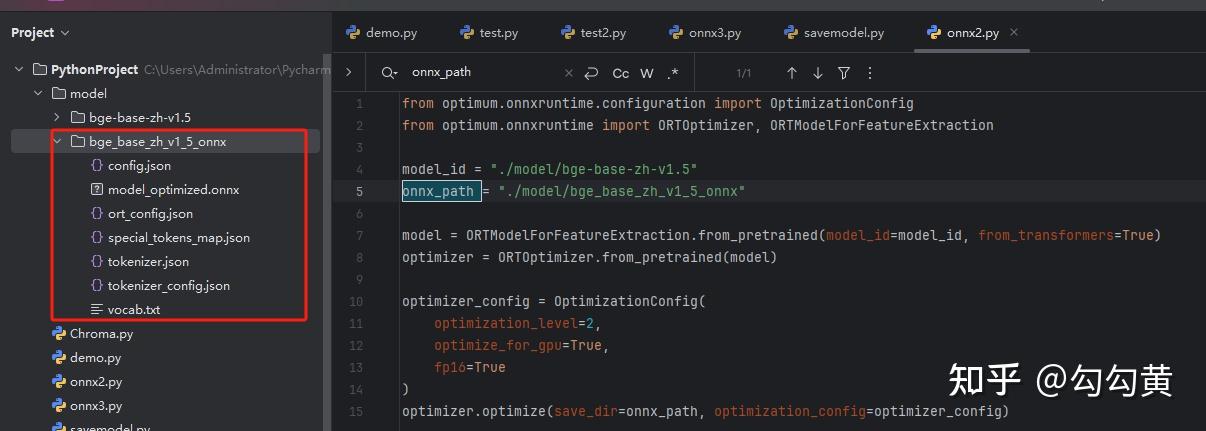Open find bar more options menu
This screenshot has width=1206, height=431.
pyautogui.click(x=870, y=73)
